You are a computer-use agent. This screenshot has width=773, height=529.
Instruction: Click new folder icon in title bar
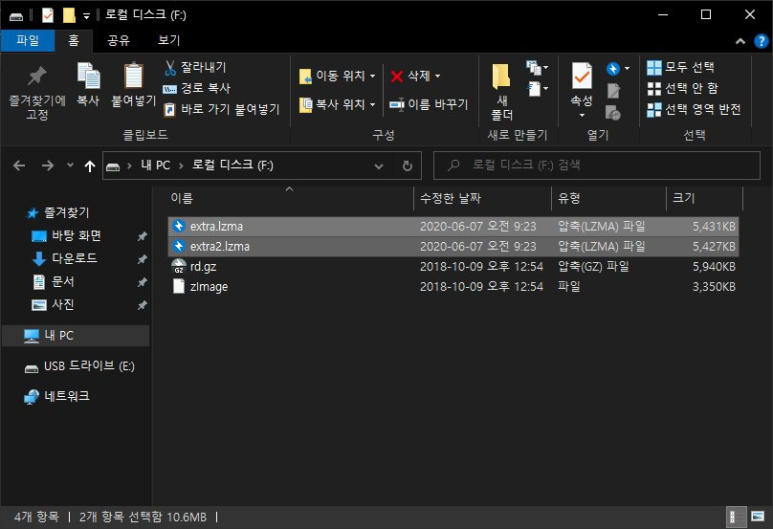point(69,15)
